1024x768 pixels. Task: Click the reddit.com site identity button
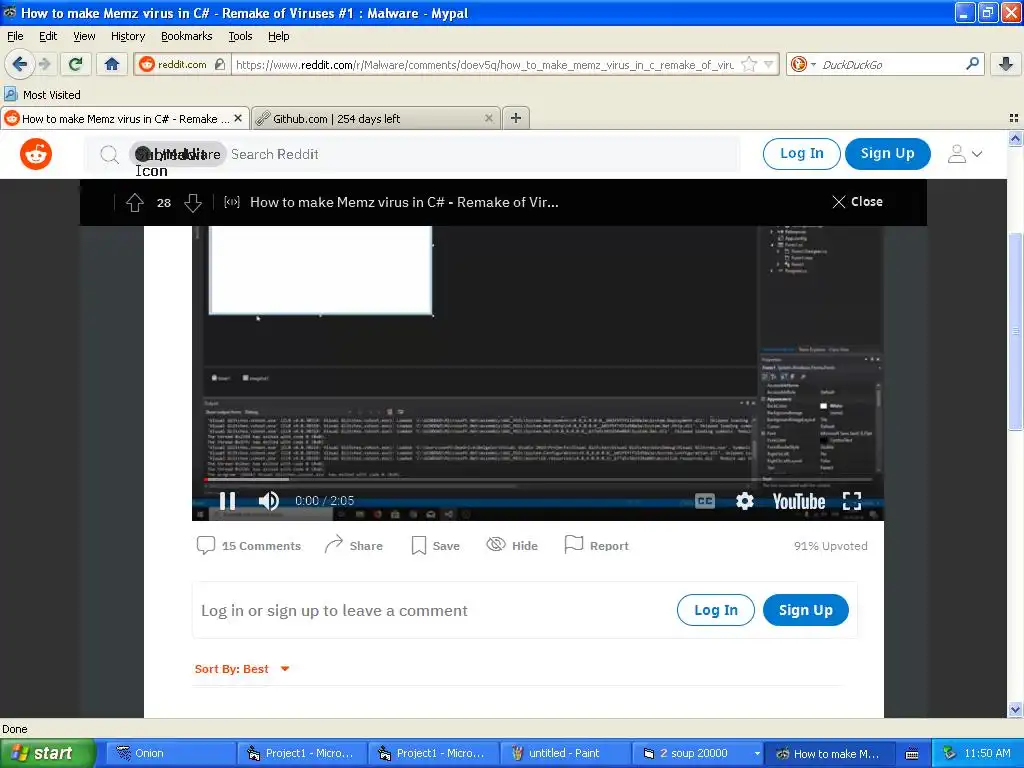coord(182,64)
